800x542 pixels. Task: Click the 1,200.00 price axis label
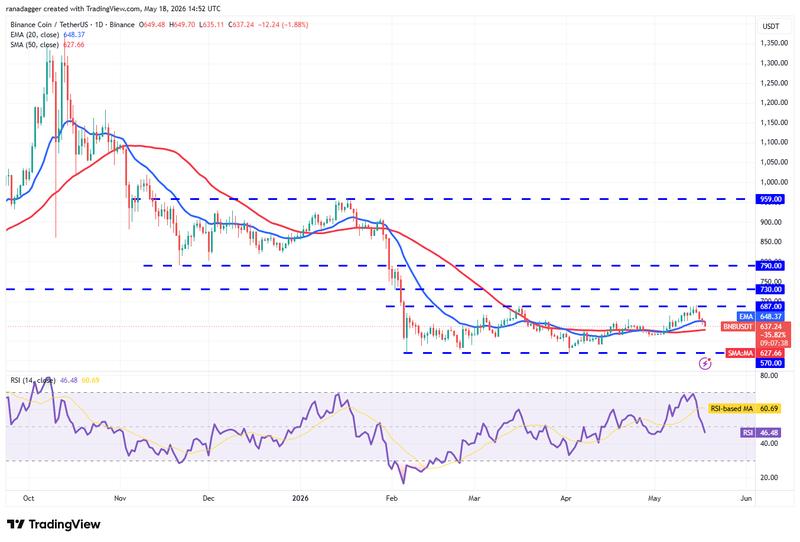click(774, 103)
